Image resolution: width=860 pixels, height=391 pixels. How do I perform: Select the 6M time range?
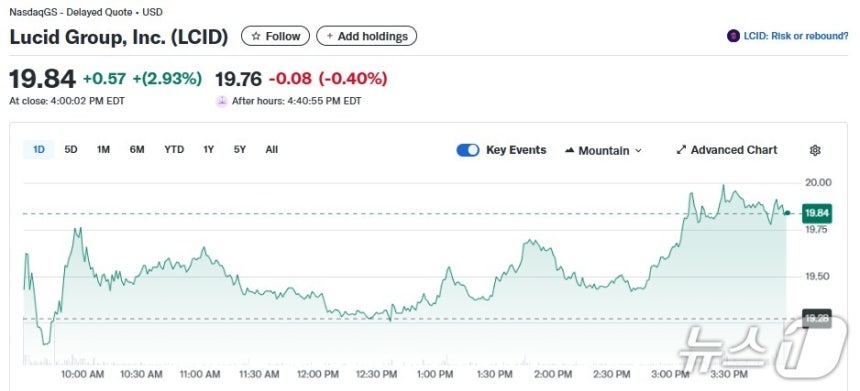pyautogui.click(x=137, y=149)
